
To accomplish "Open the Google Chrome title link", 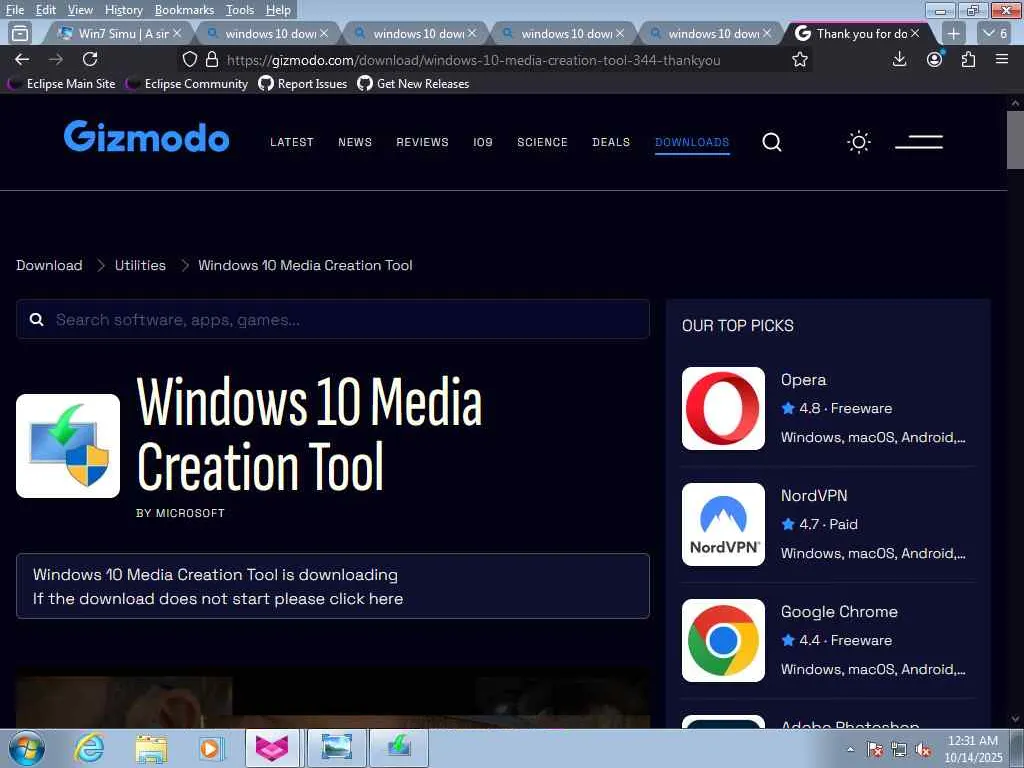I will (x=839, y=612).
